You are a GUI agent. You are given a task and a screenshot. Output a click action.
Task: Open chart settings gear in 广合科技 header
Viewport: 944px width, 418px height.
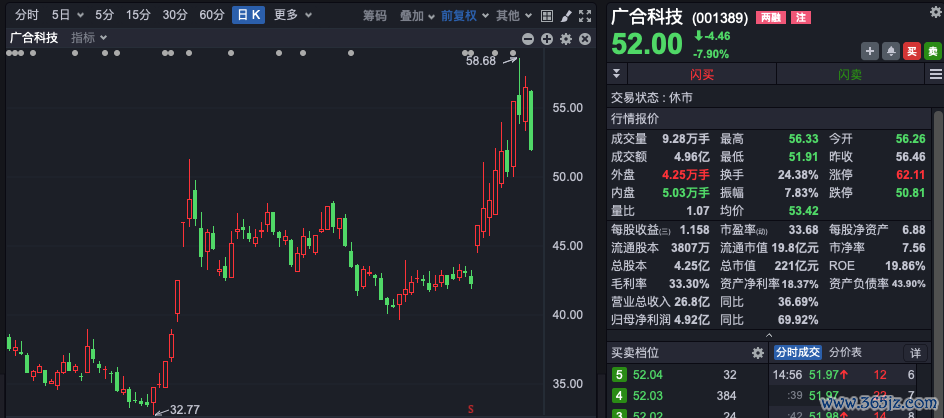(565, 39)
